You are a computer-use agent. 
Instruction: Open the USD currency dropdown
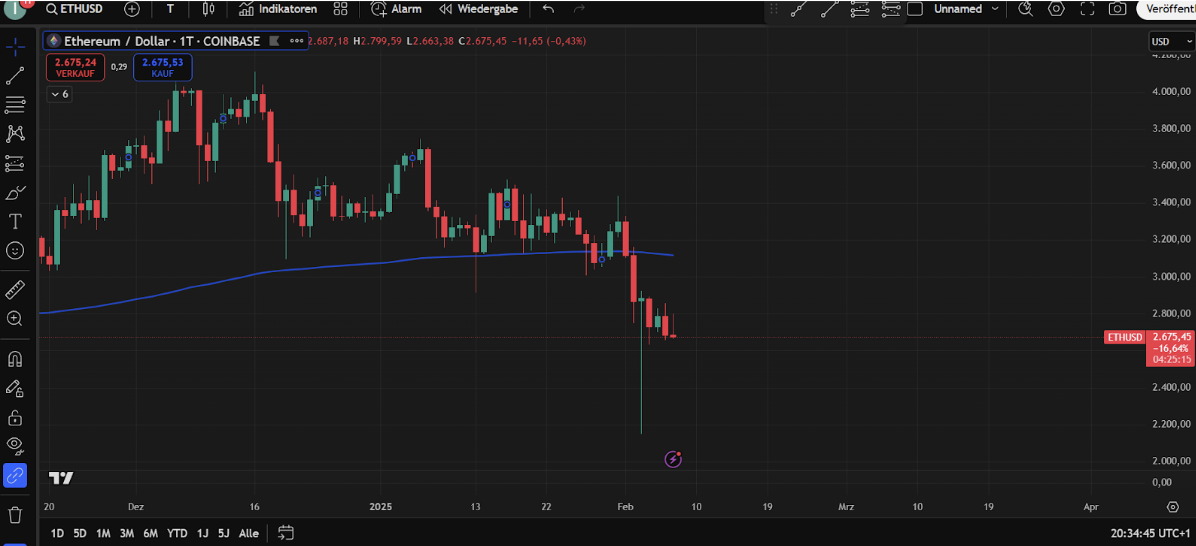pyautogui.click(x=1167, y=42)
